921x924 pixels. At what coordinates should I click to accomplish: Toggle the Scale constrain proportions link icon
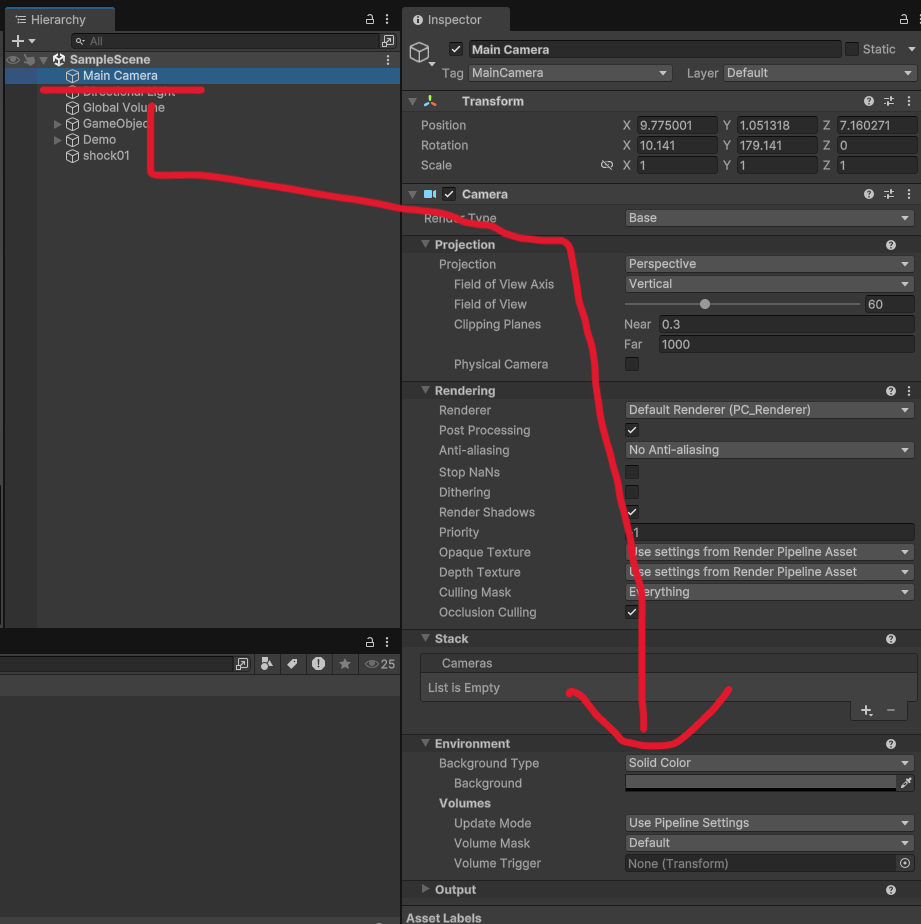coord(606,165)
